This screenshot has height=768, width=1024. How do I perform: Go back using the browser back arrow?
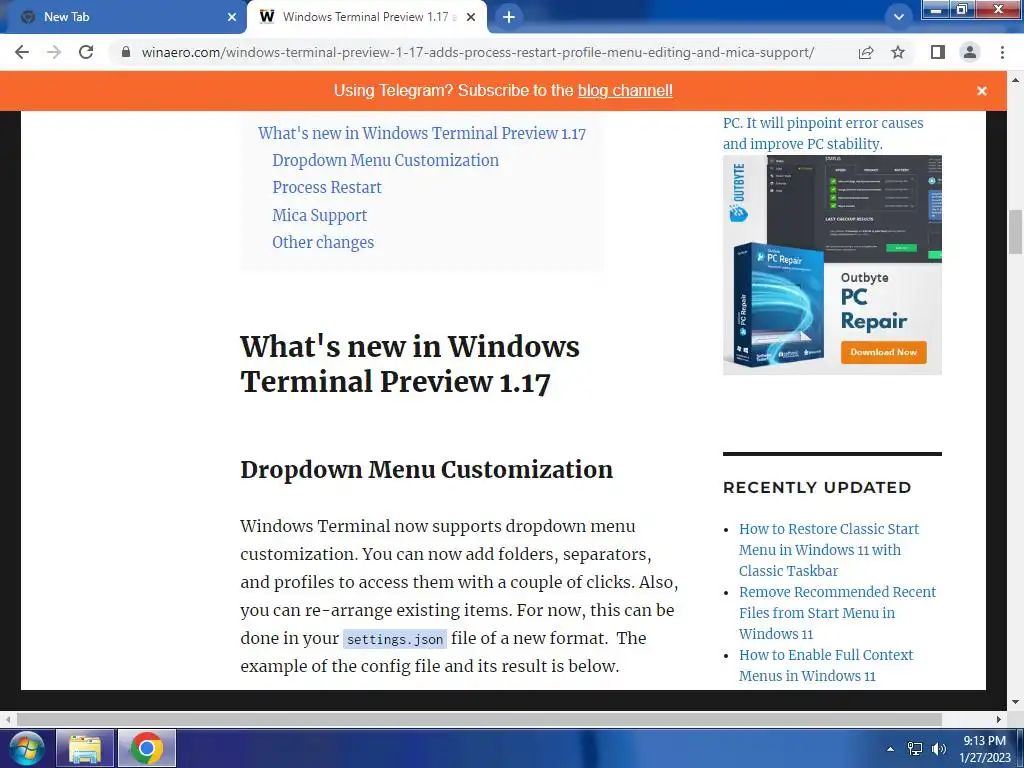click(22, 52)
